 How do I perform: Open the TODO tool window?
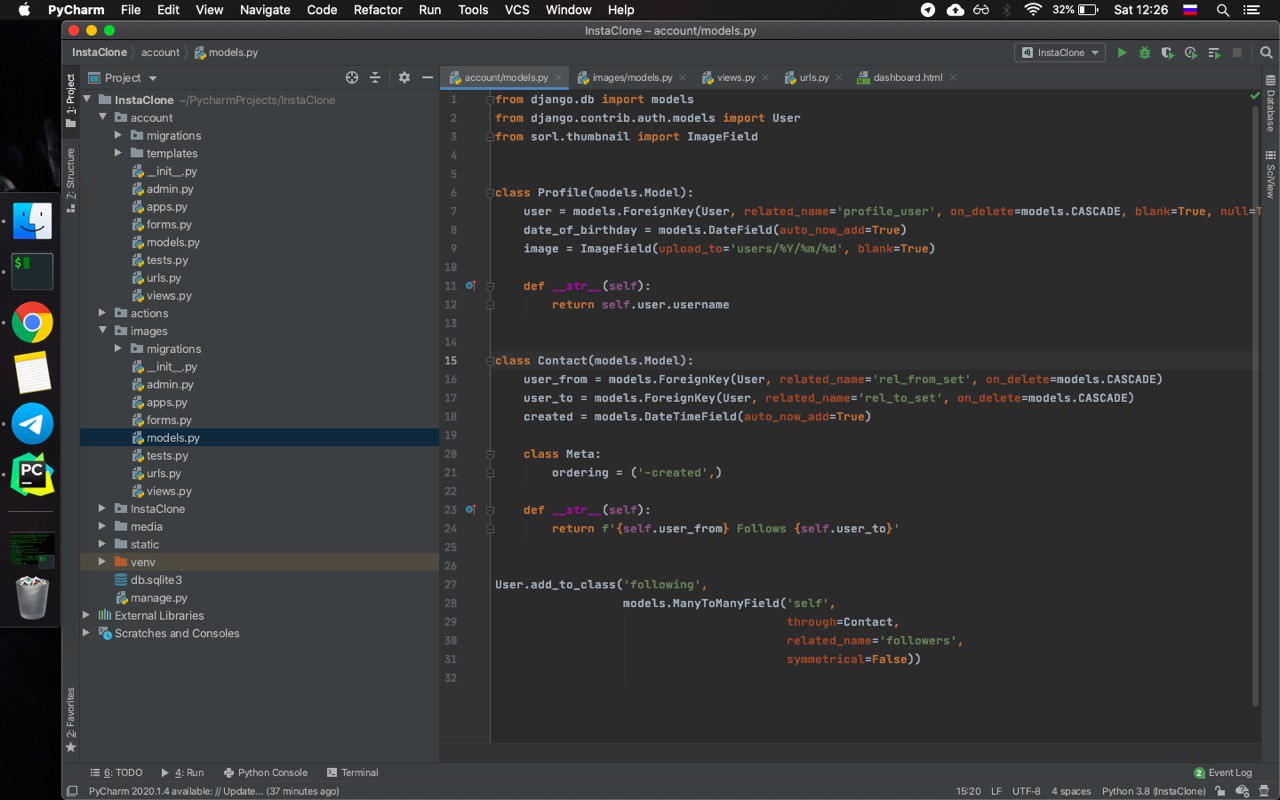pyautogui.click(x=116, y=773)
